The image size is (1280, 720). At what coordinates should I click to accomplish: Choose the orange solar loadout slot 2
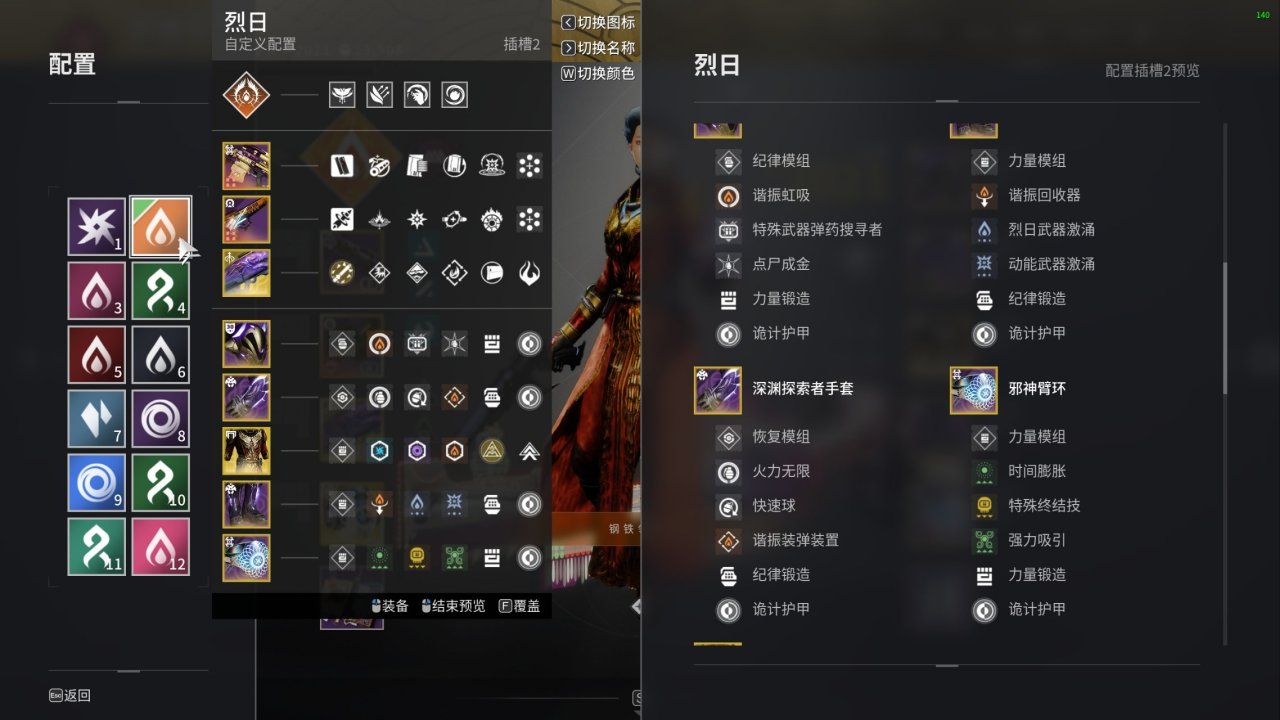[x=160, y=226]
